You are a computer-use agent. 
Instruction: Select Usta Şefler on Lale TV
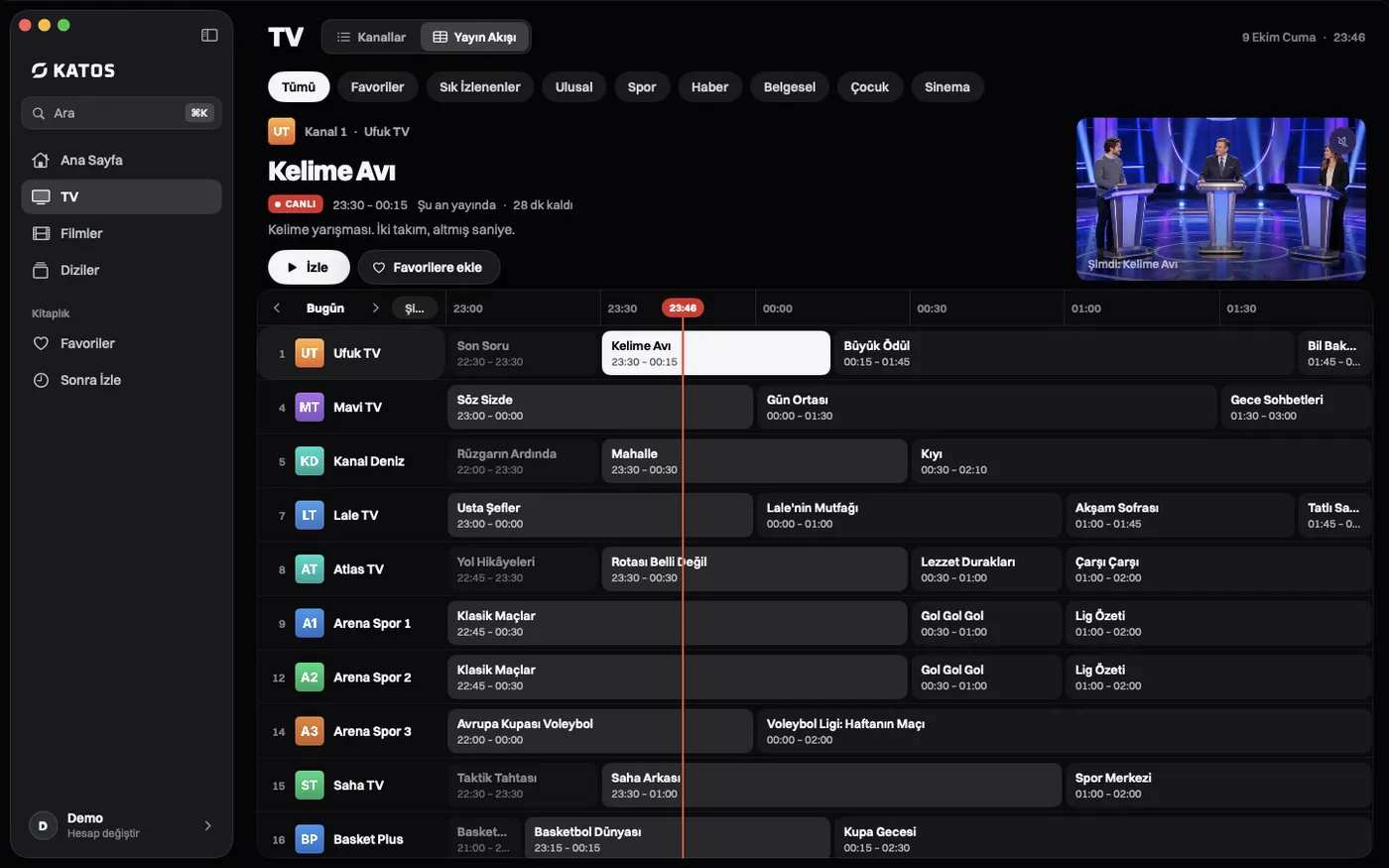[x=599, y=515]
